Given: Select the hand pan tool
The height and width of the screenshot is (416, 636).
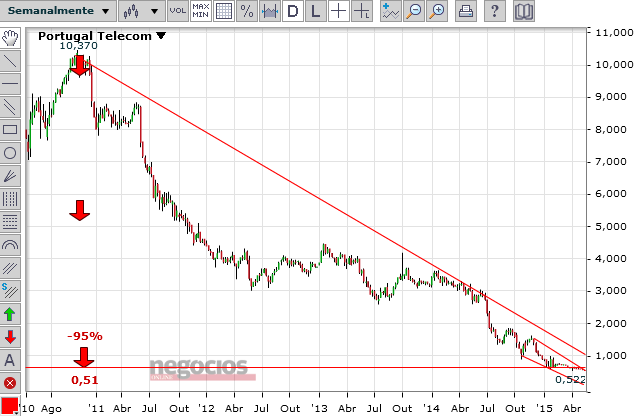Looking at the screenshot, I should [x=10, y=38].
